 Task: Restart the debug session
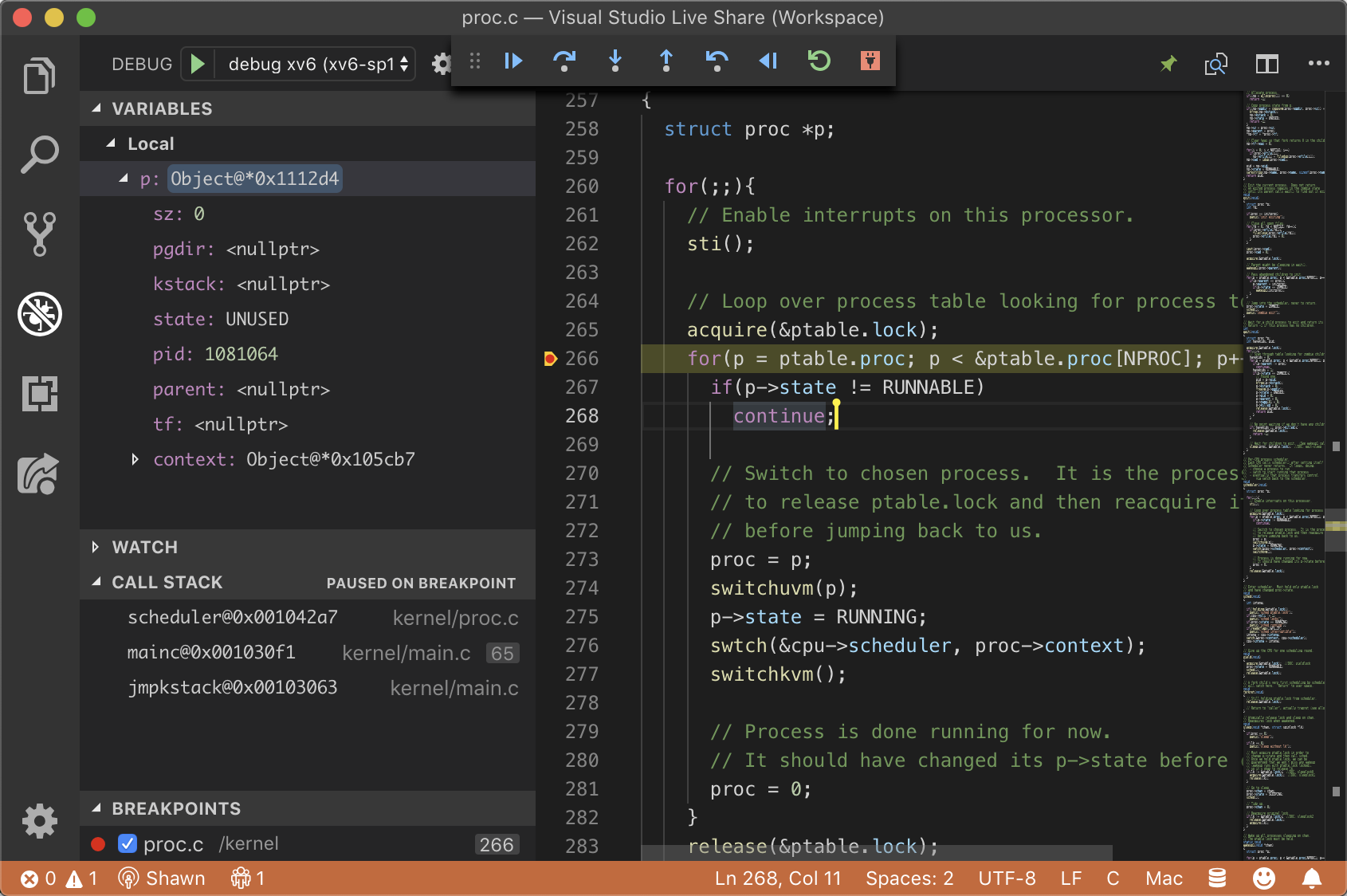819,61
